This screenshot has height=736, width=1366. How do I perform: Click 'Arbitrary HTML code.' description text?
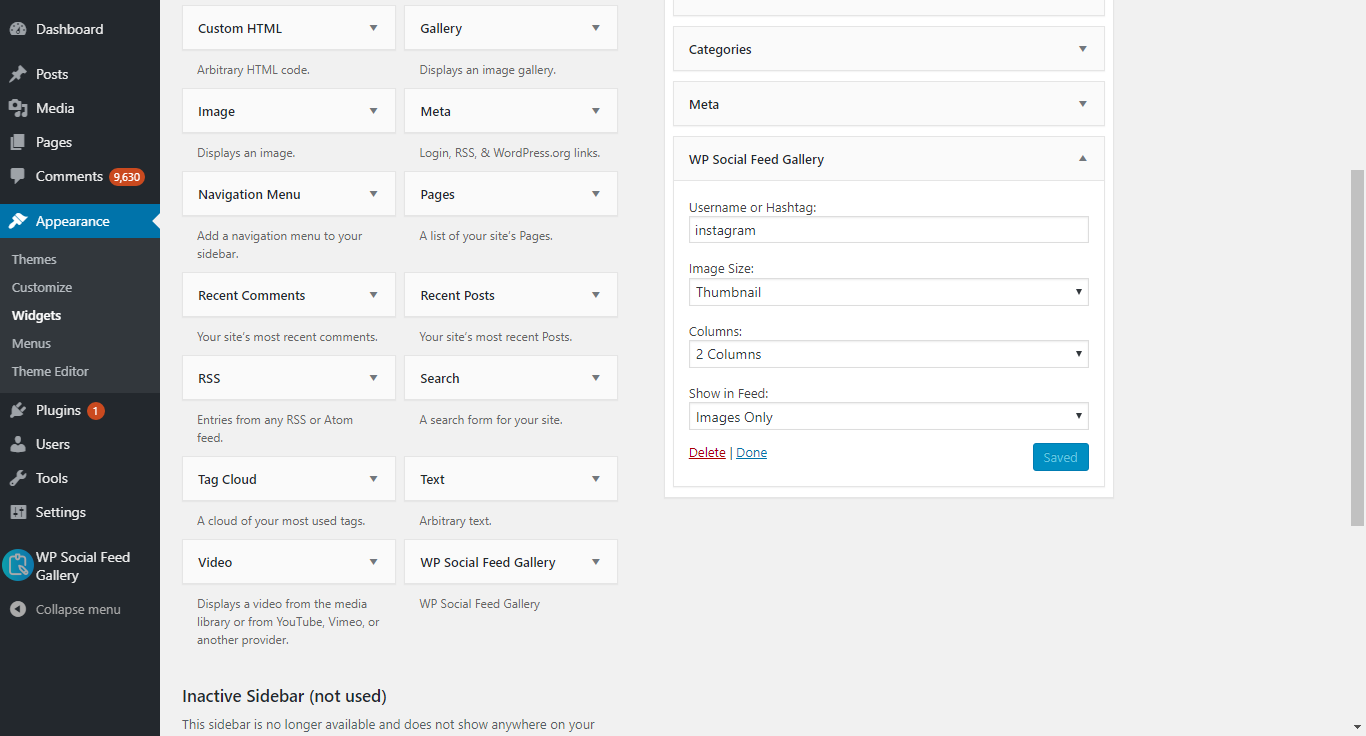pyautogui.click(x=253, y=70)
